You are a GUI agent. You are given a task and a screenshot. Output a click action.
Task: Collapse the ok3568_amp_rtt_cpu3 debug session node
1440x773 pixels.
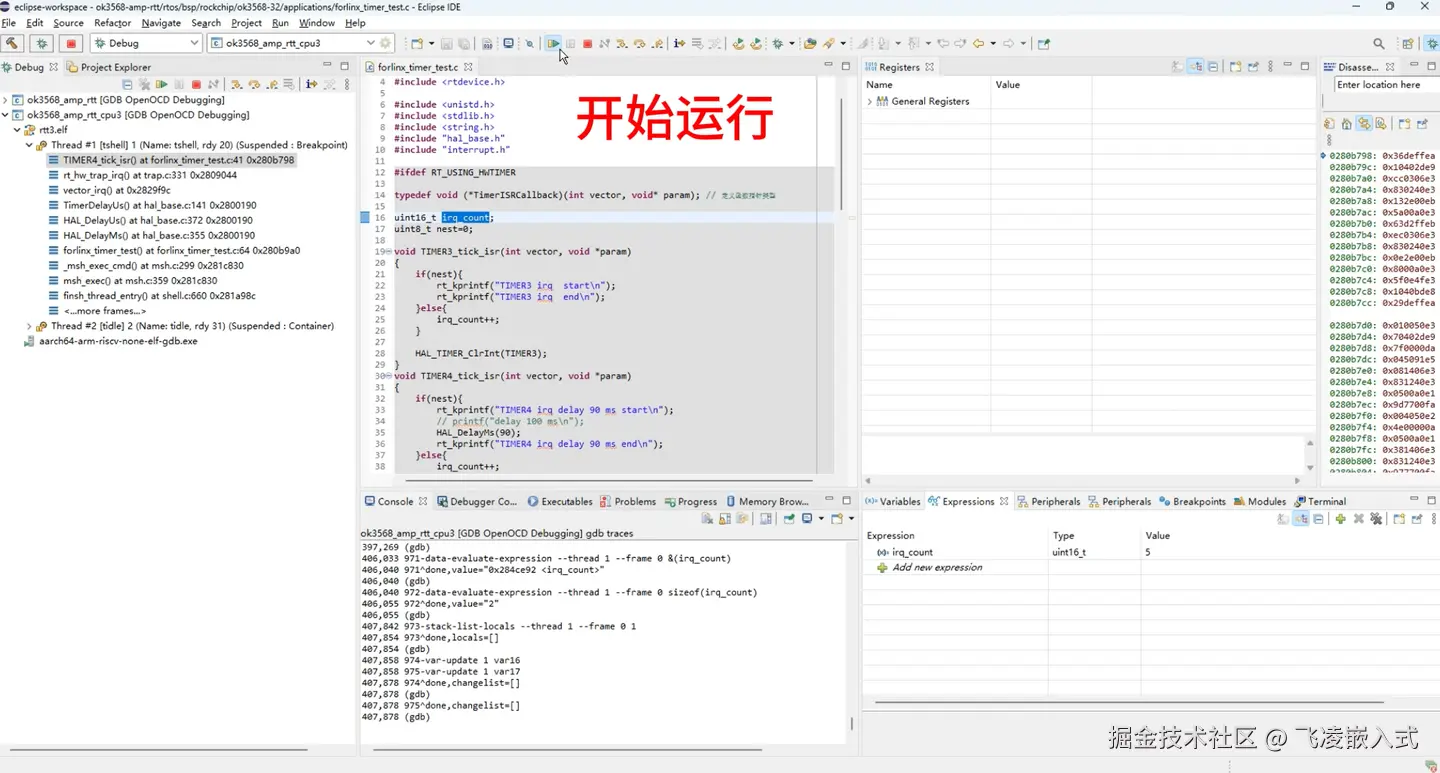tap(6, 115)
